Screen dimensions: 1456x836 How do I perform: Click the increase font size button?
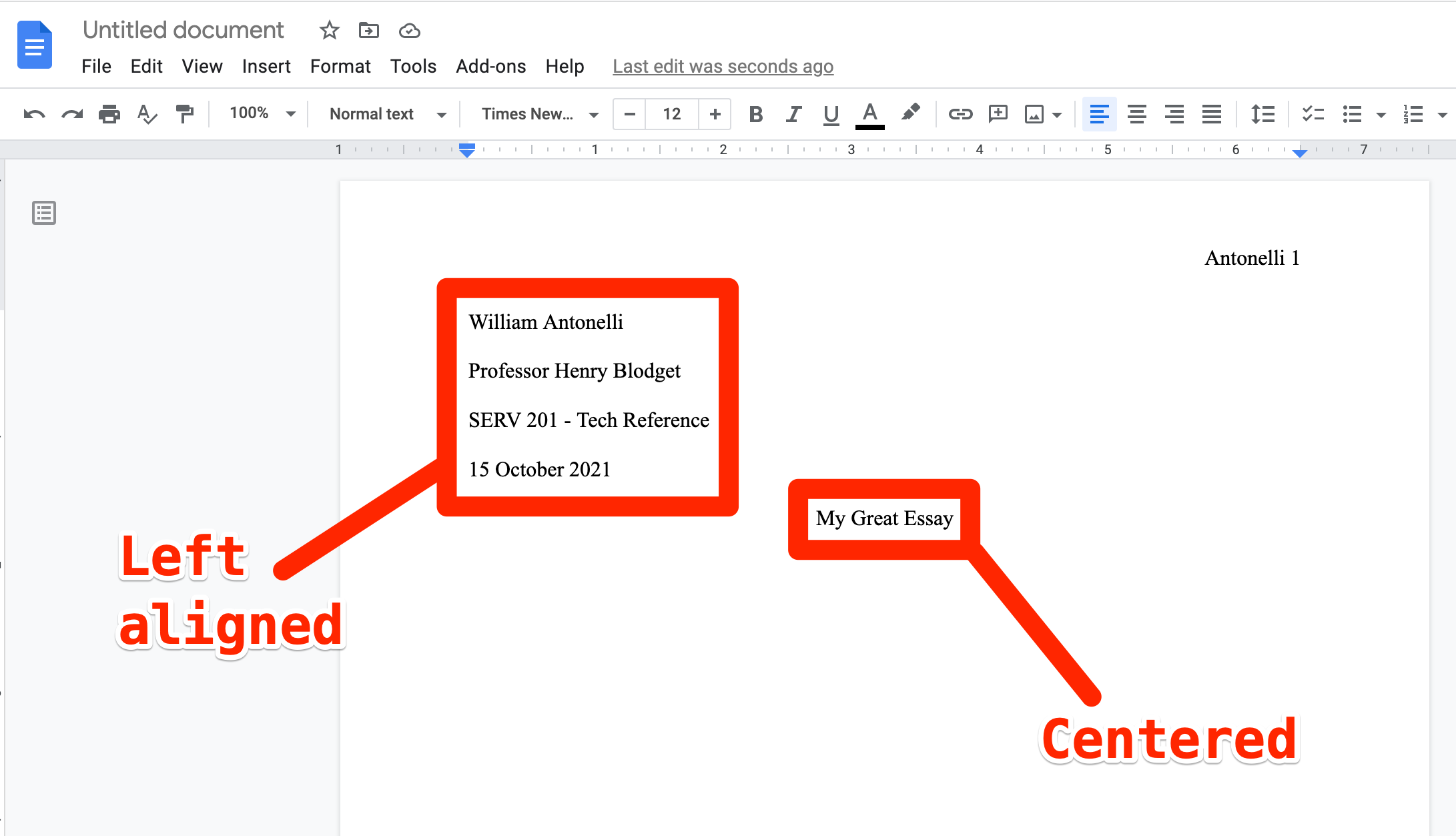point(715,114)
